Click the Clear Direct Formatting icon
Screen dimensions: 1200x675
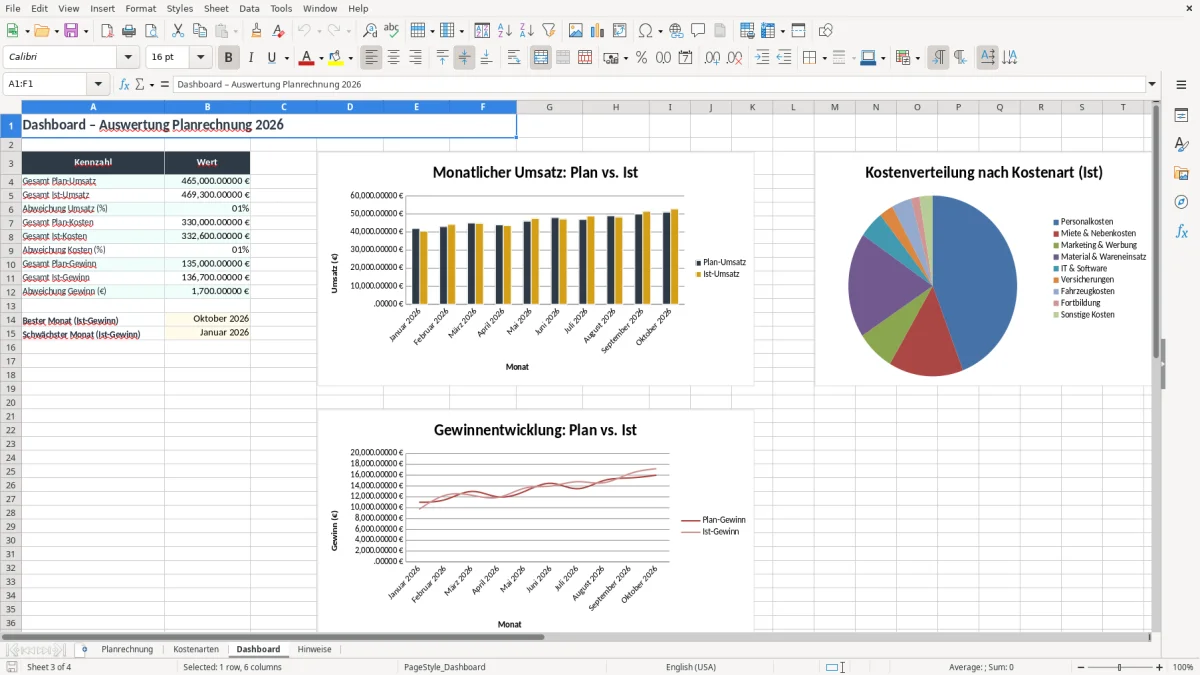tap(279, 31)
